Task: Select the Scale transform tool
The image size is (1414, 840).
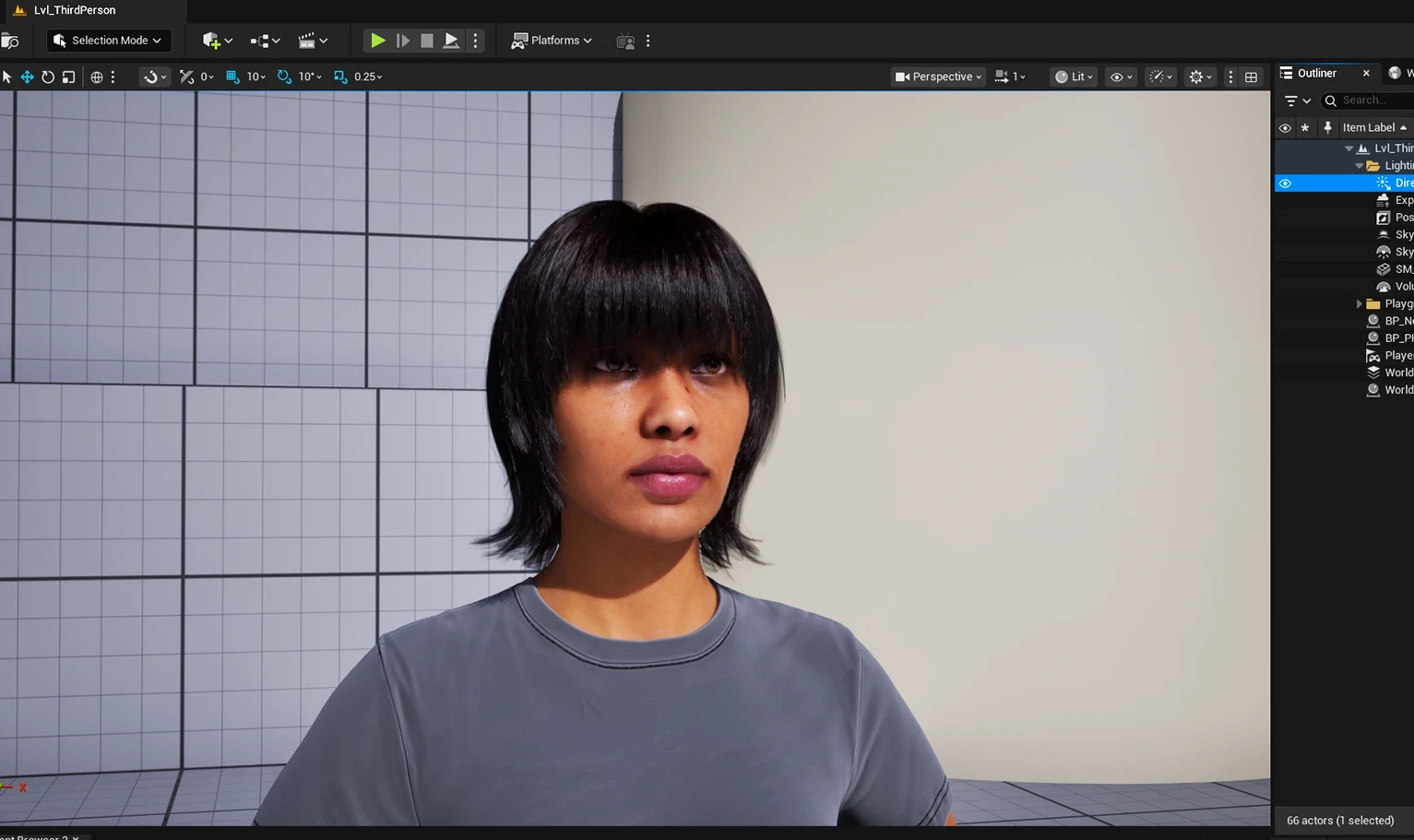Action: pyautogui.click(x=68, y=77)
